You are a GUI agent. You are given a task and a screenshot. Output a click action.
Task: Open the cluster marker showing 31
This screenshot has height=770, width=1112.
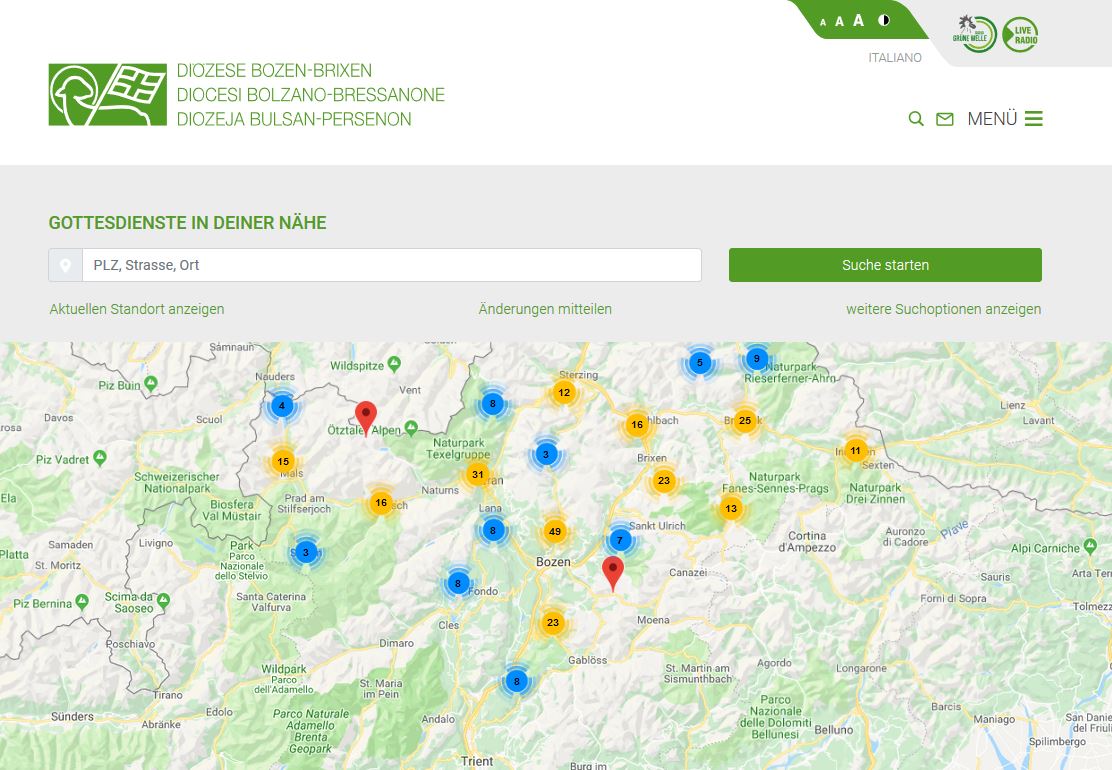(478, 475)
